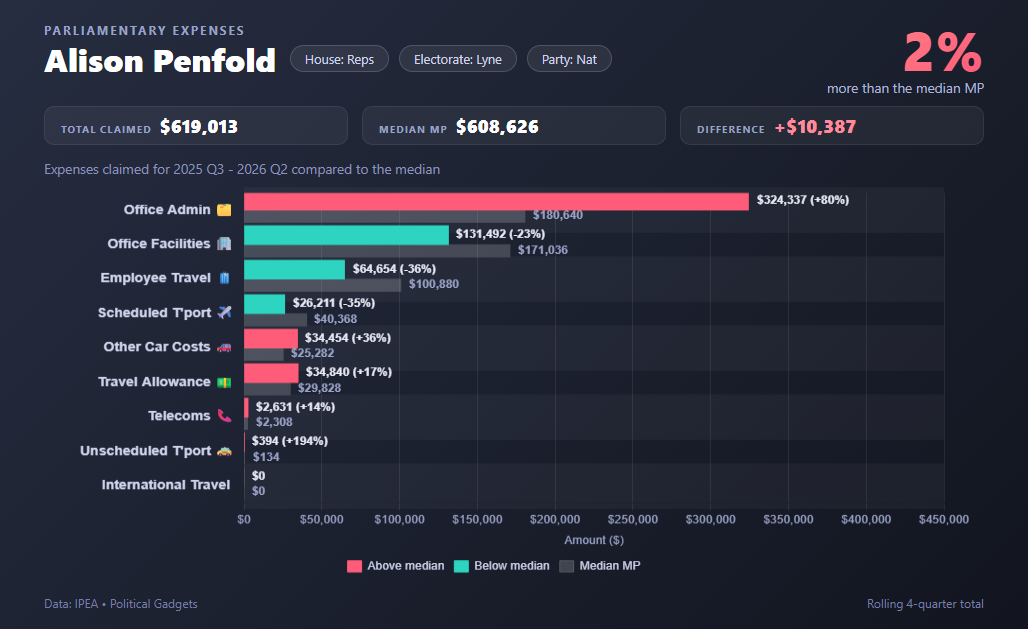Click the $25,282 median value
Screen dimensions: 1028x629
coord(313,353)
